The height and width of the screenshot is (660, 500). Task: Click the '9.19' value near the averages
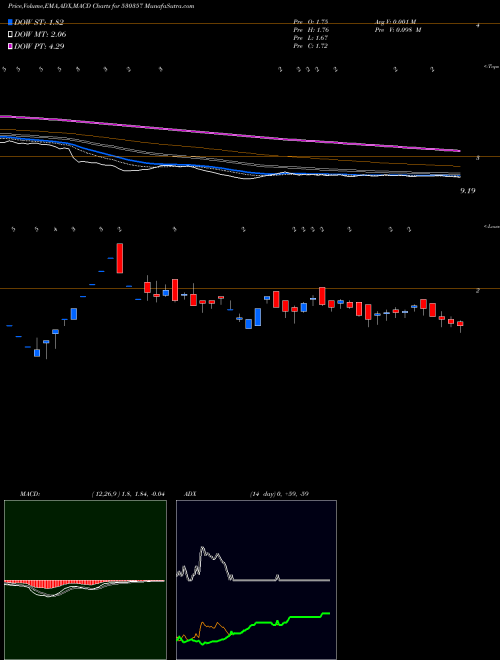(x=468, y=191)
